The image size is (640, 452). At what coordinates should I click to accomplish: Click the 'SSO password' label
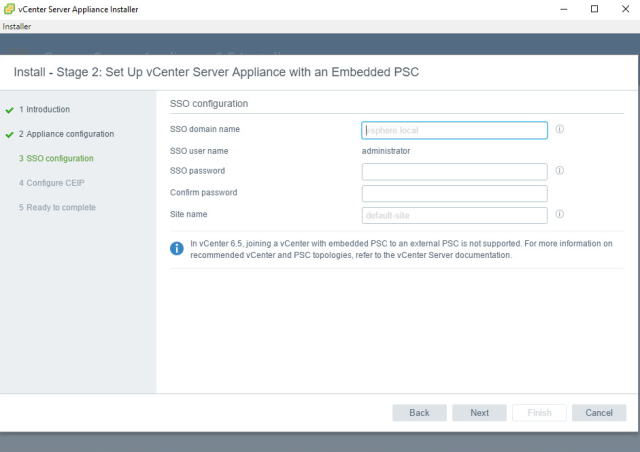198,171
